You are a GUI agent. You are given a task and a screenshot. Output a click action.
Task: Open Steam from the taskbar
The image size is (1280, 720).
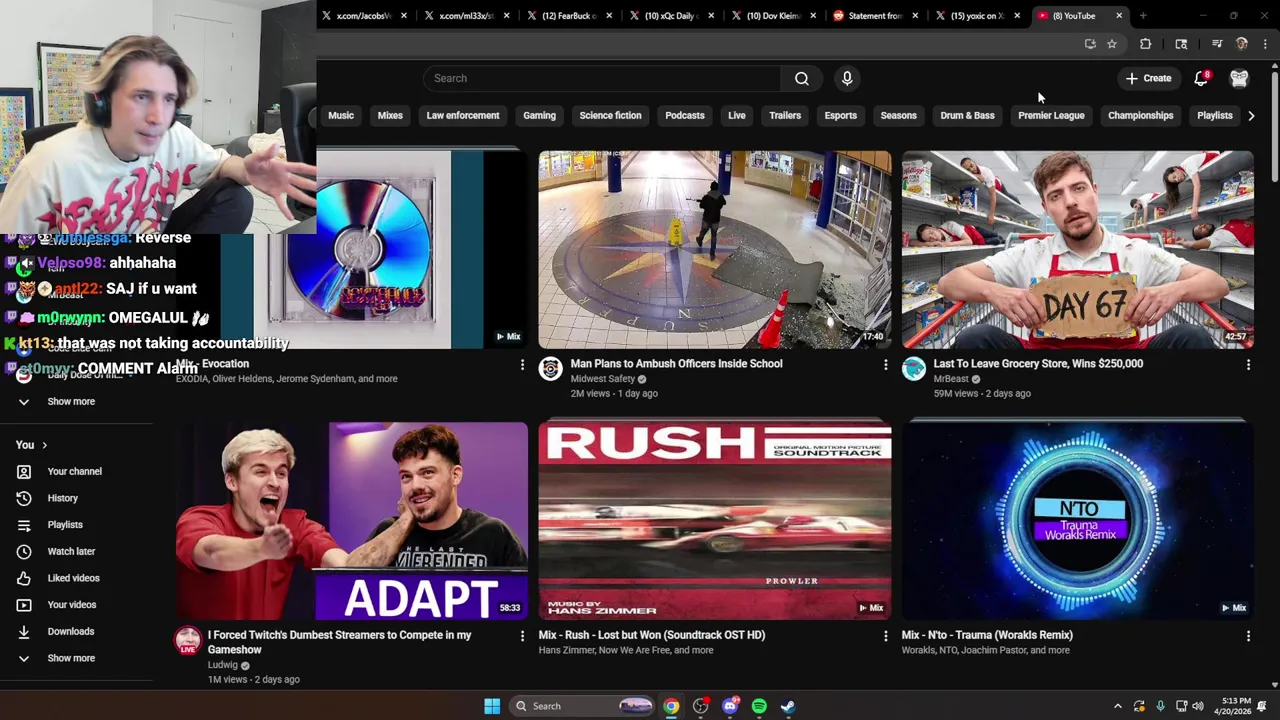click(788, 706)
